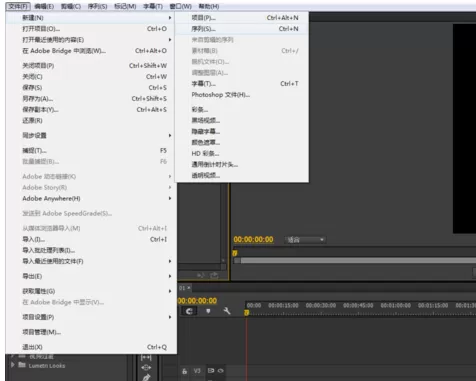Screen dimensions: 476x381
Task: Click the yellow source monitor timecode
Action: click(x=253, y=239)
